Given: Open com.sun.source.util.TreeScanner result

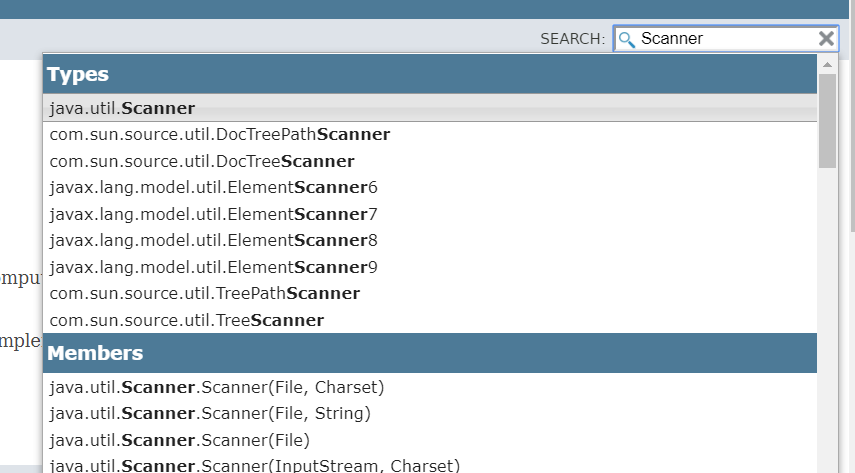Looking at the screenshot, I should click(430, 320).
